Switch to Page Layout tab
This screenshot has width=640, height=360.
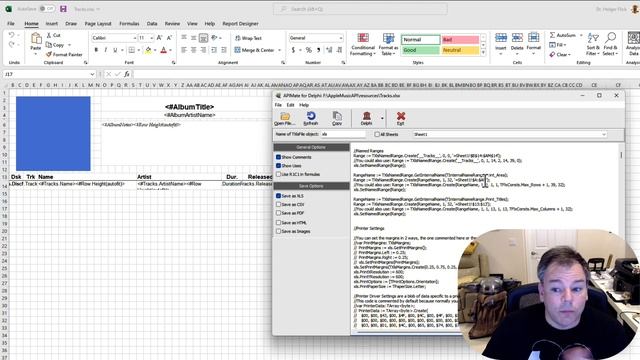98,24
